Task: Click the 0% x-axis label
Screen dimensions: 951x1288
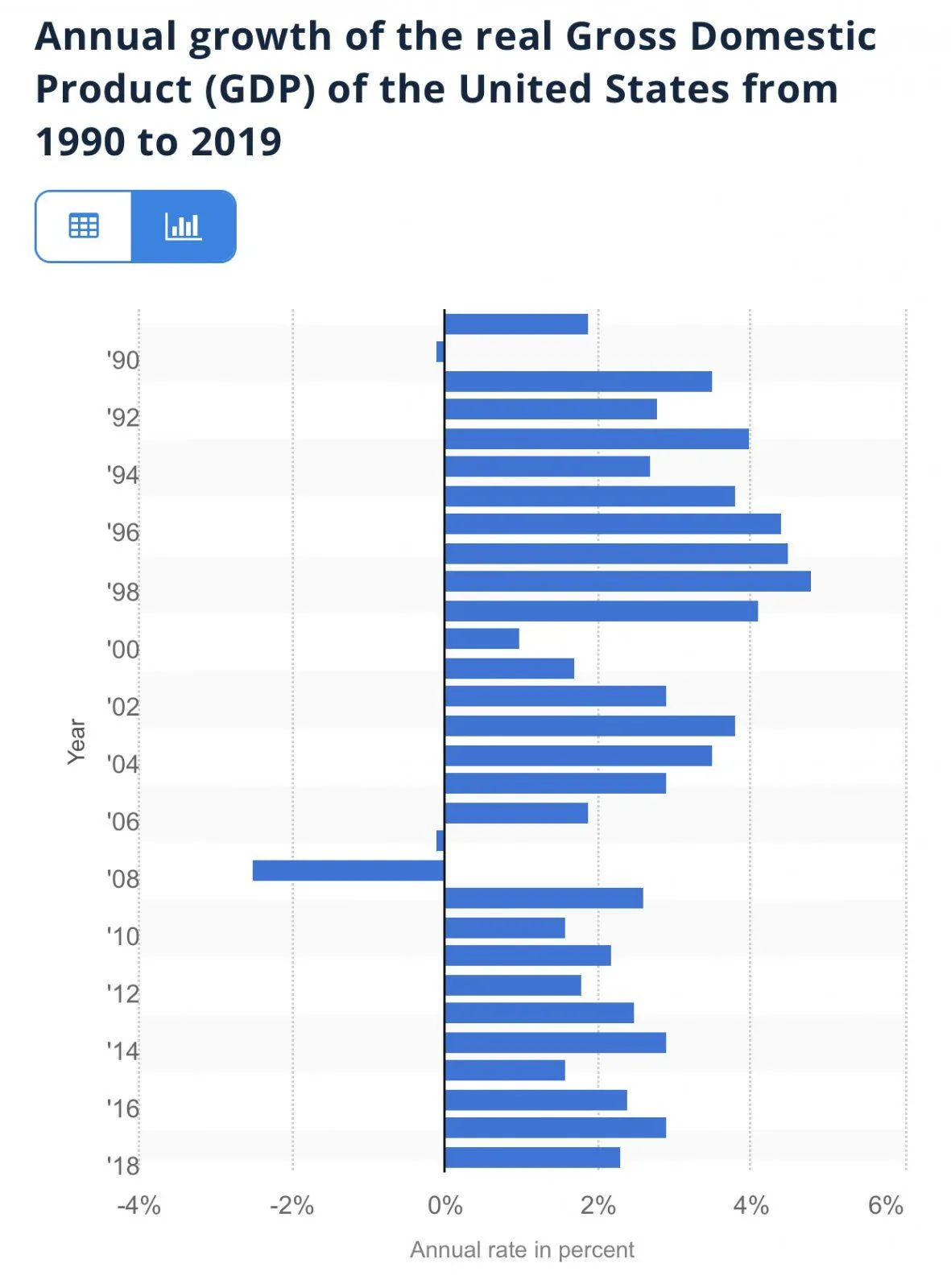Action: [444, 1205]
